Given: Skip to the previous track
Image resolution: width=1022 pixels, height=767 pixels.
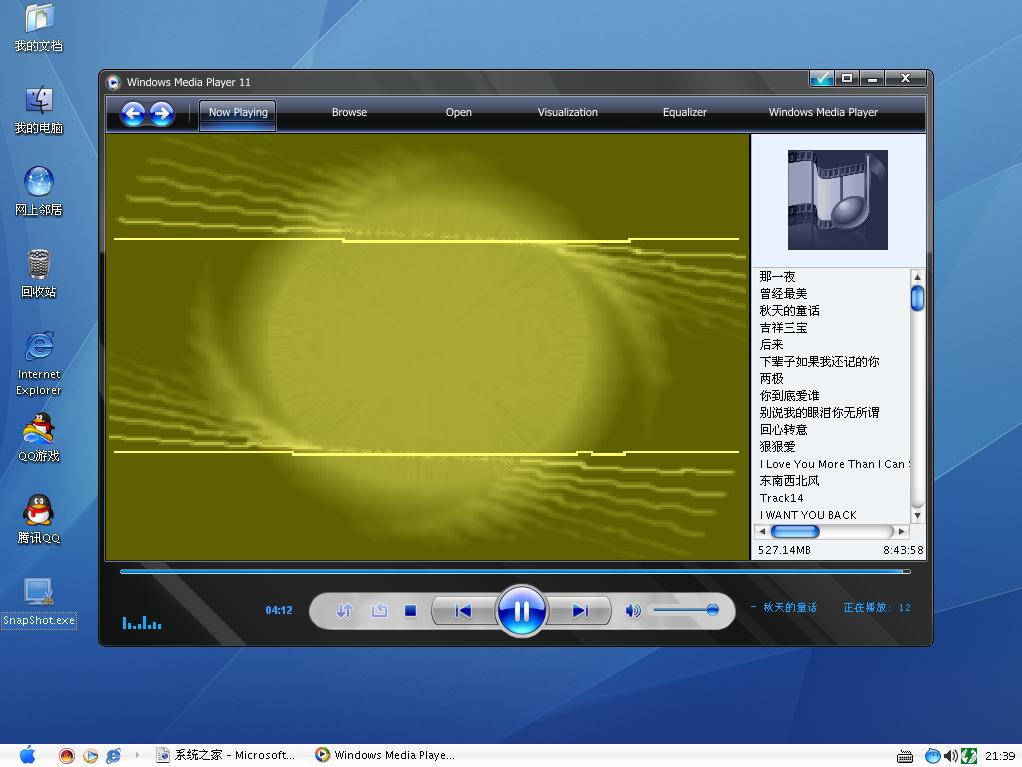Looking at the screenshot, I should coord(462,610).
